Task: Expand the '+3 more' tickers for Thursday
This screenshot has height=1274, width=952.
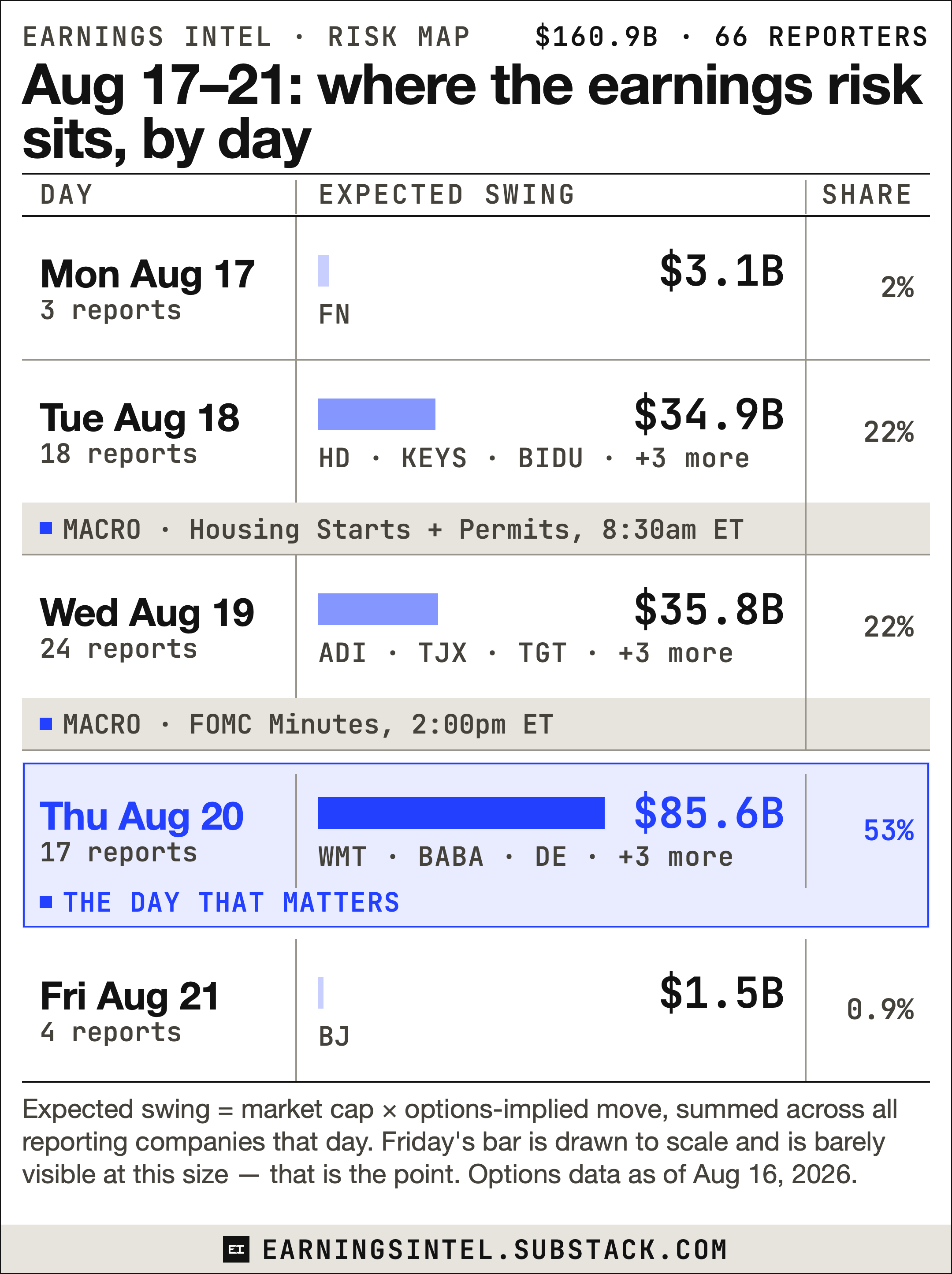Action: (676, 857)
